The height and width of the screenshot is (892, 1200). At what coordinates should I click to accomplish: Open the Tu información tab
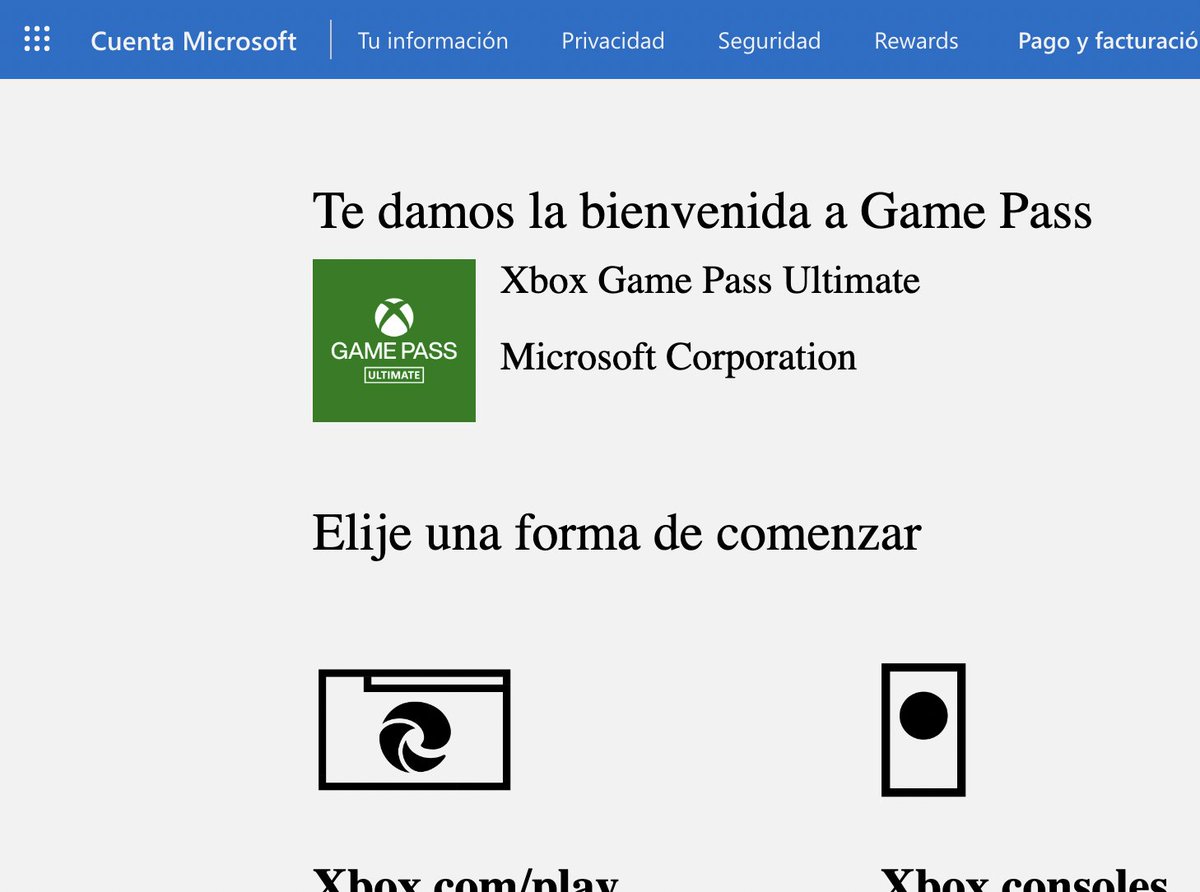point(433,41)
